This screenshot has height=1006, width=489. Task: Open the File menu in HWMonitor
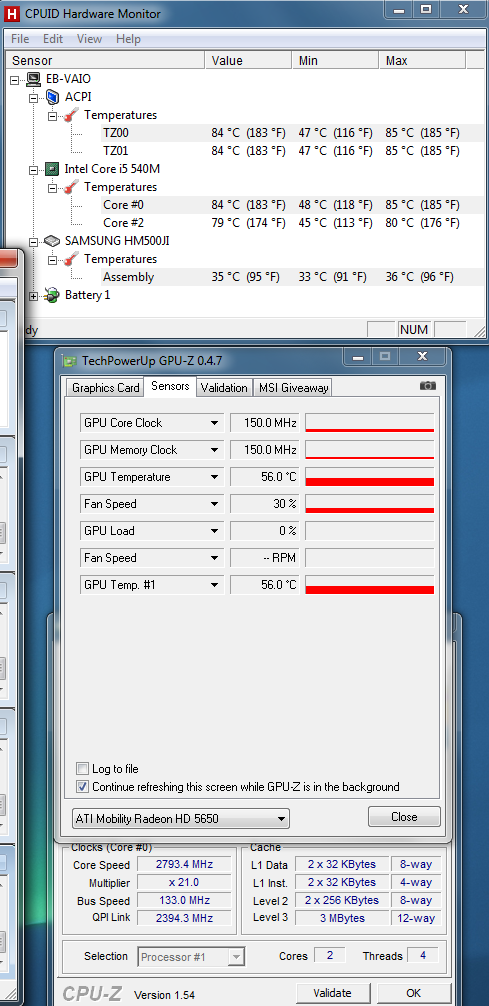(20, 39)
